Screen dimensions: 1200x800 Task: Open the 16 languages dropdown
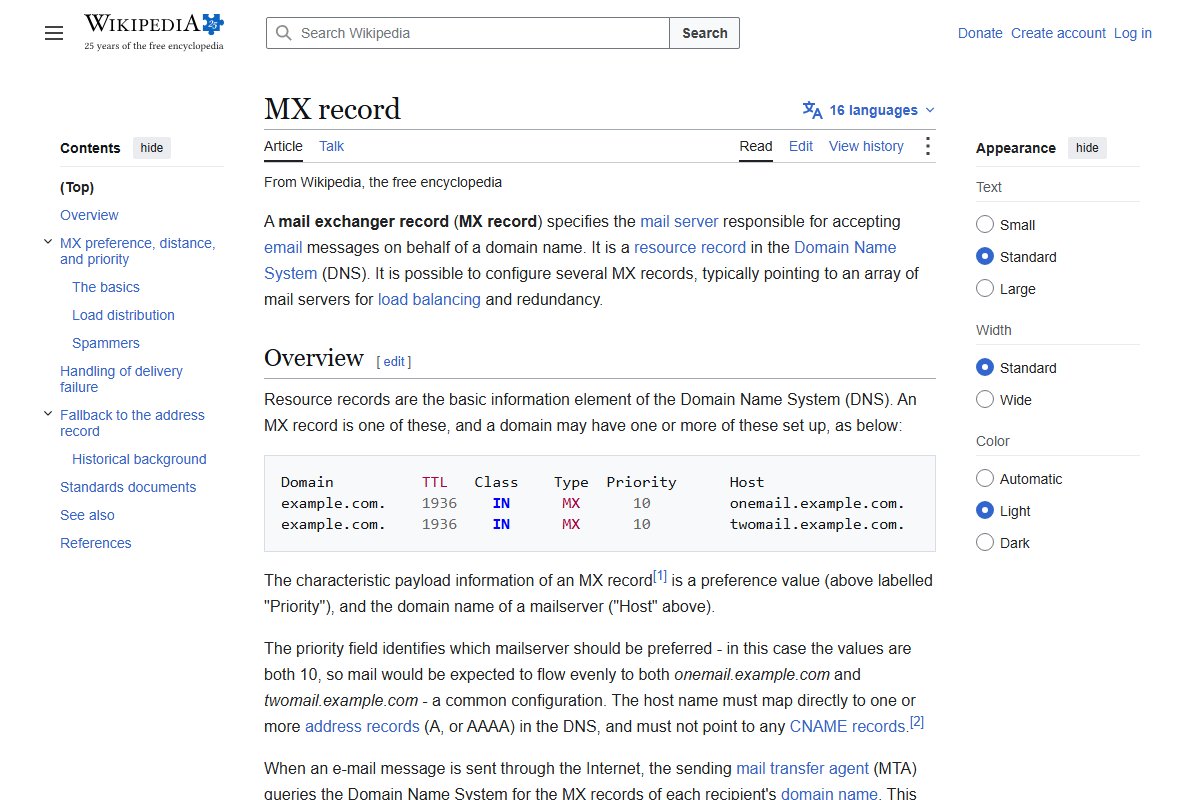pyautogui.click(x=869, y=110)
